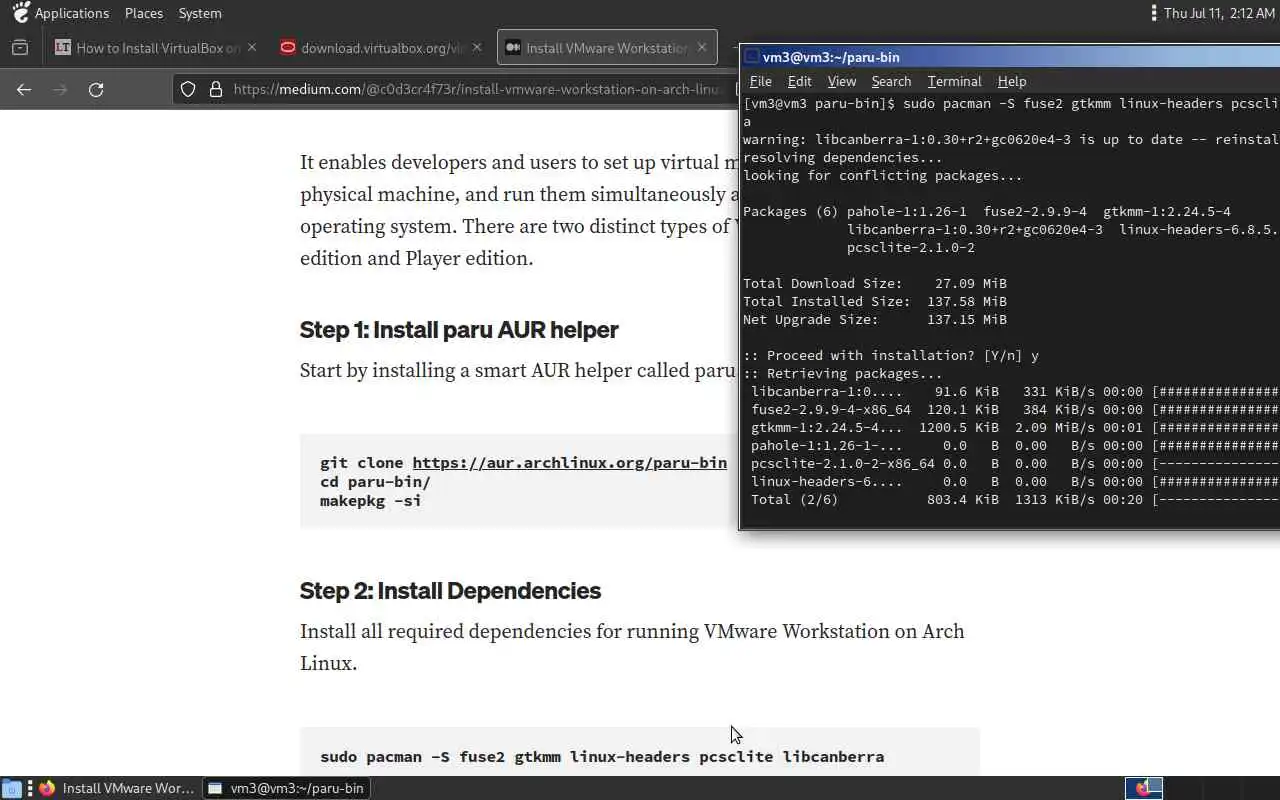
Task: Close the Install VMware Workstation tab
Action: point(702,47)
